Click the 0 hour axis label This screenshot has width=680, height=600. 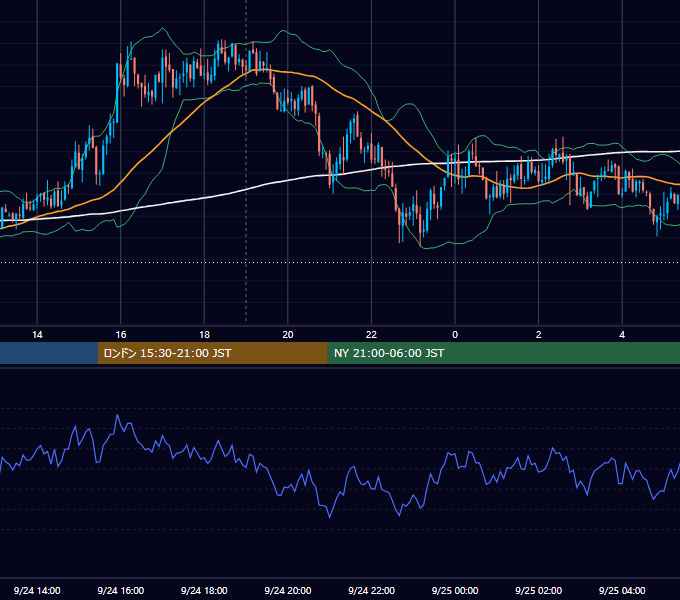coord(455,335)
